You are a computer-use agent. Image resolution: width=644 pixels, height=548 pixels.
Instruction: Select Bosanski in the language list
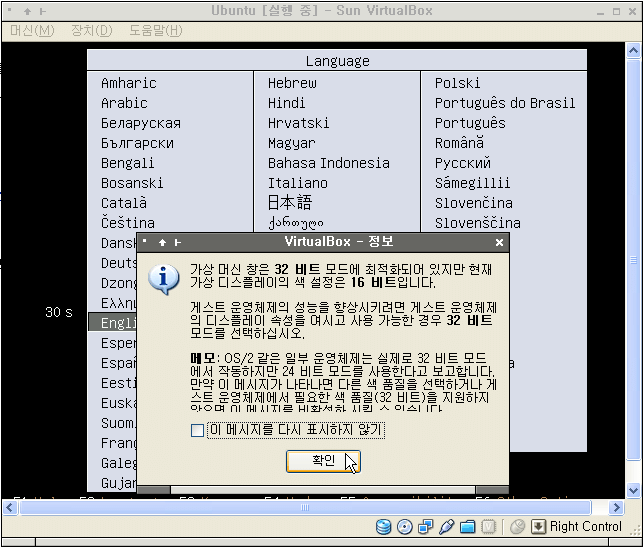click(132, 183)
